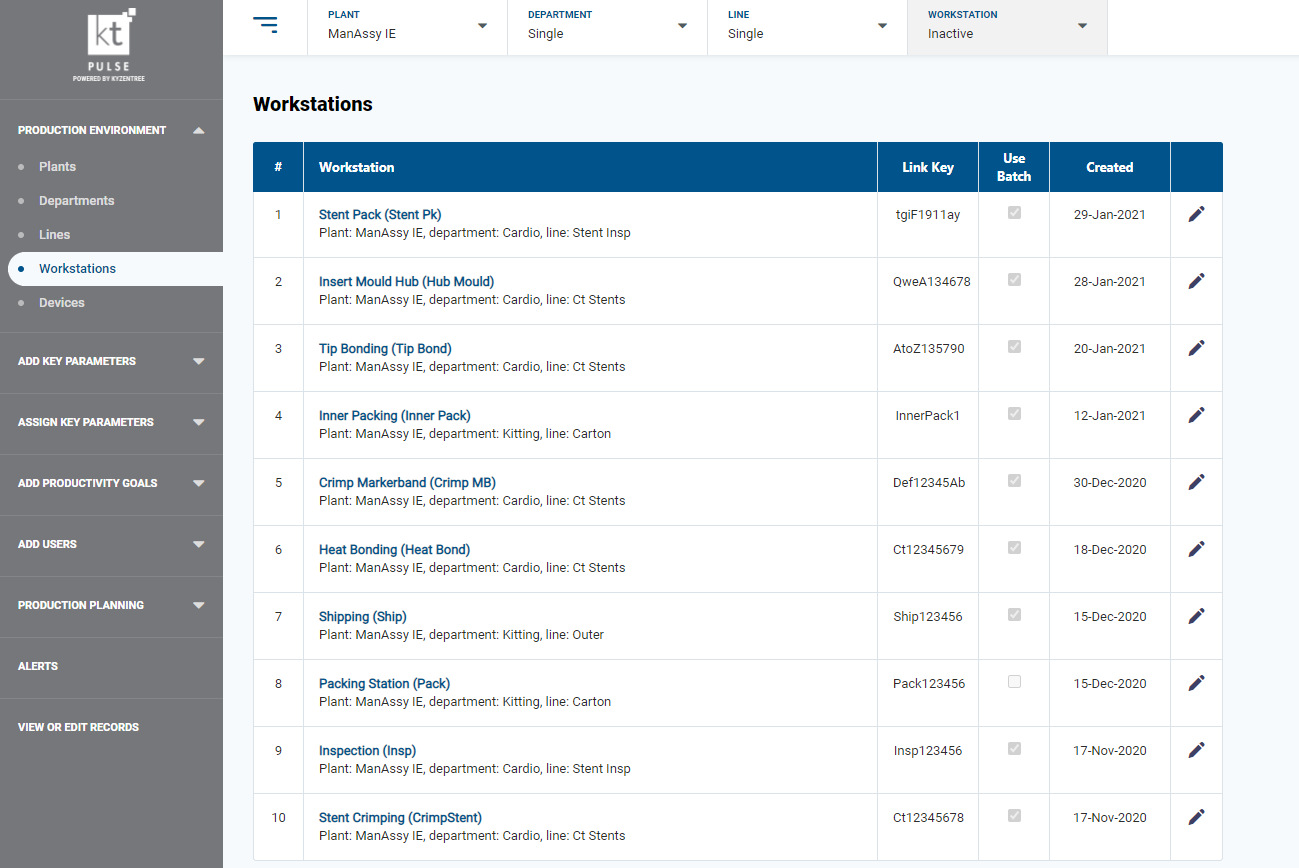Open the Department dropdown

[607, 27]
